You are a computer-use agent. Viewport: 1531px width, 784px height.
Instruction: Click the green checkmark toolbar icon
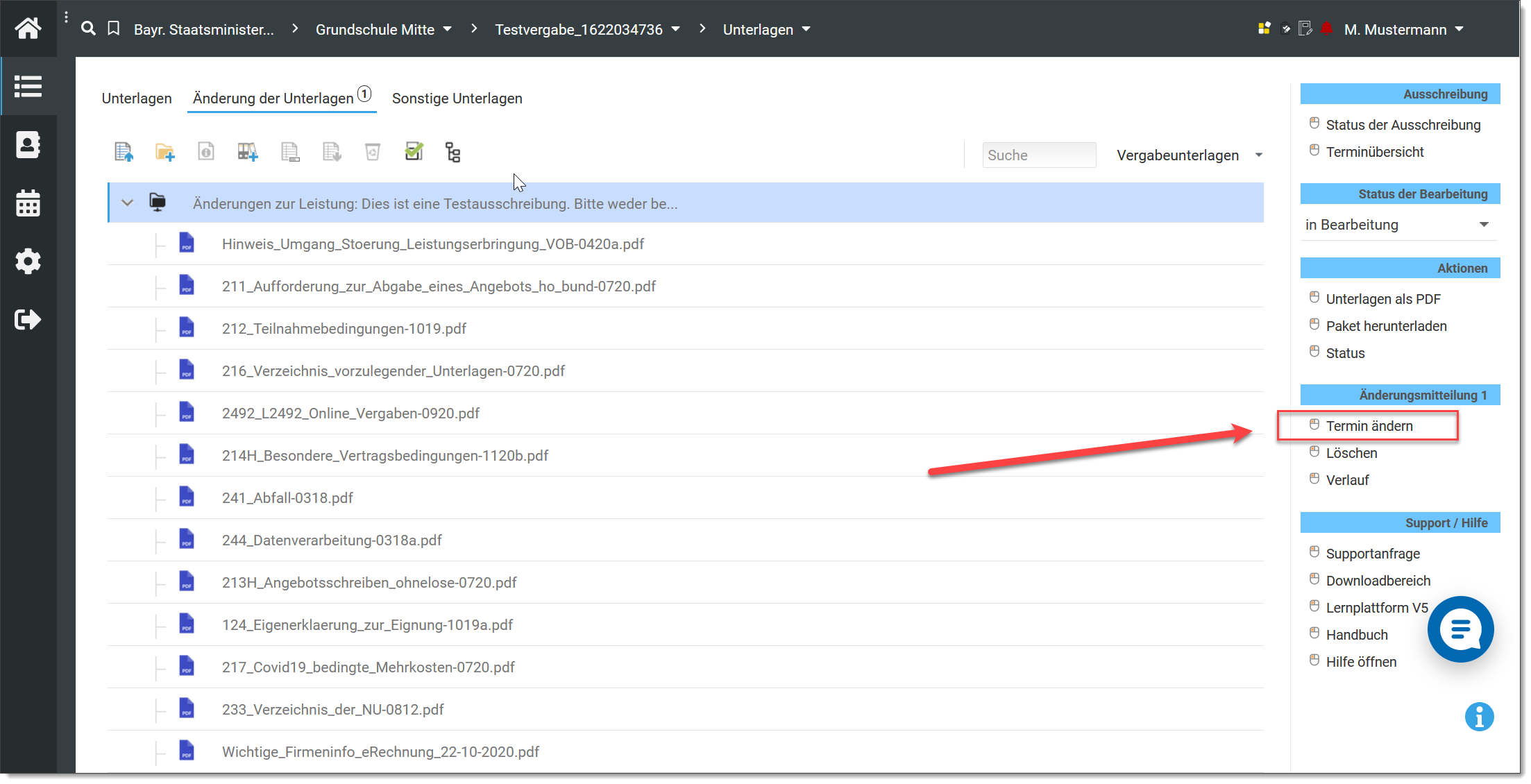click(414, 151)
